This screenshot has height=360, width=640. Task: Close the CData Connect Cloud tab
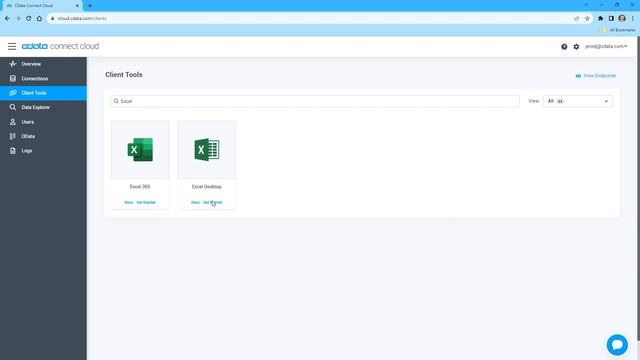click(77, 6)
